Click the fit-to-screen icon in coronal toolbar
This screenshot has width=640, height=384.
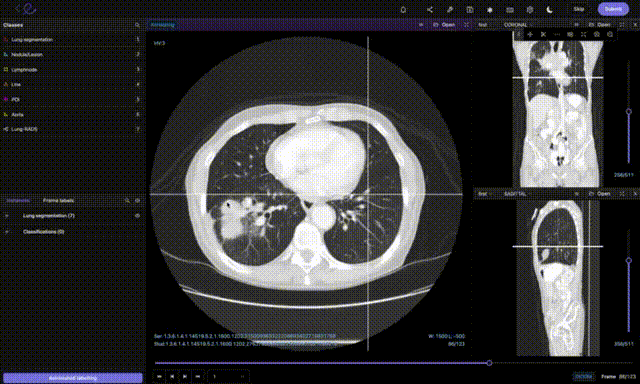(583, 35)
